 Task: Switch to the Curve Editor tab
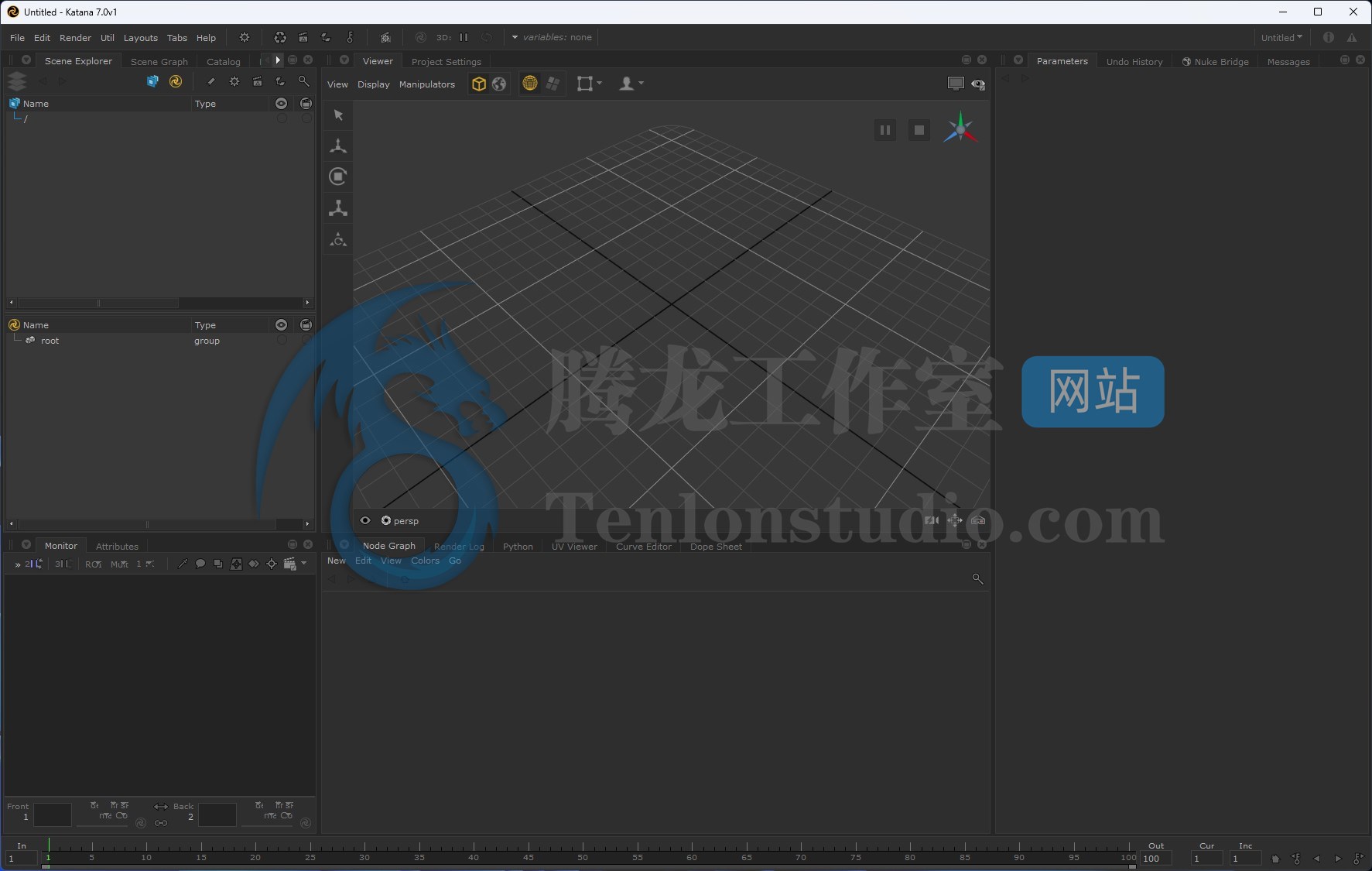tap(644, 546)
